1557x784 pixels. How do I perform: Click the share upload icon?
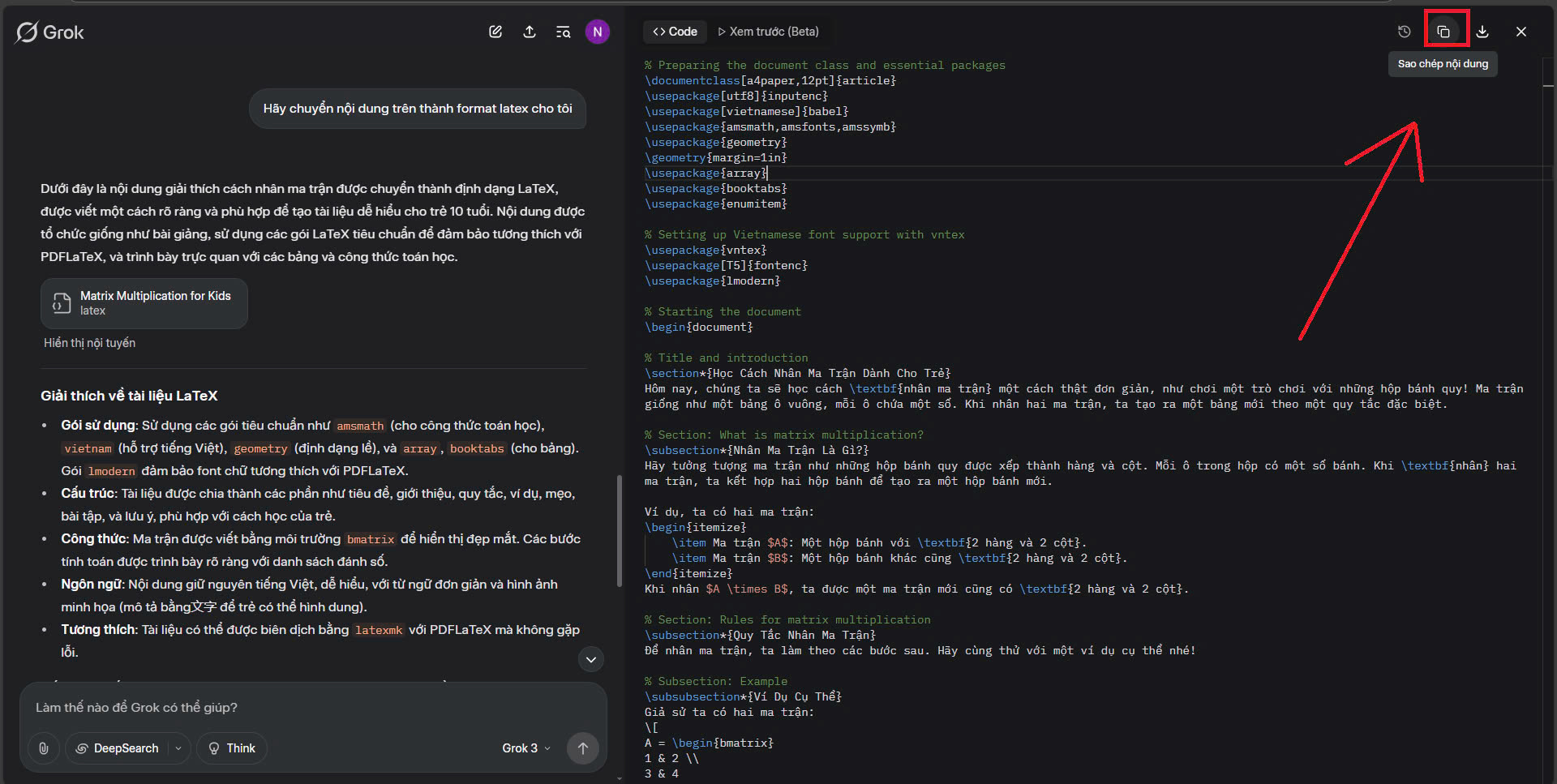click(530, 32)
